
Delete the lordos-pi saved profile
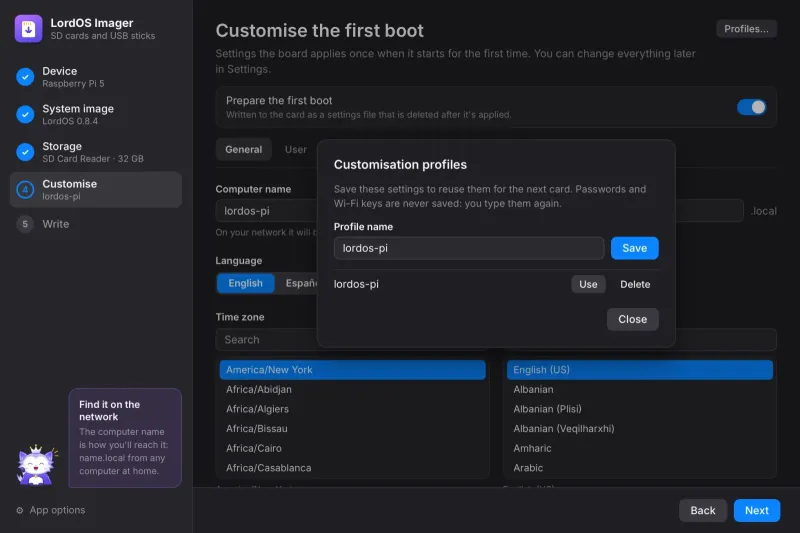tap(635, 284)
